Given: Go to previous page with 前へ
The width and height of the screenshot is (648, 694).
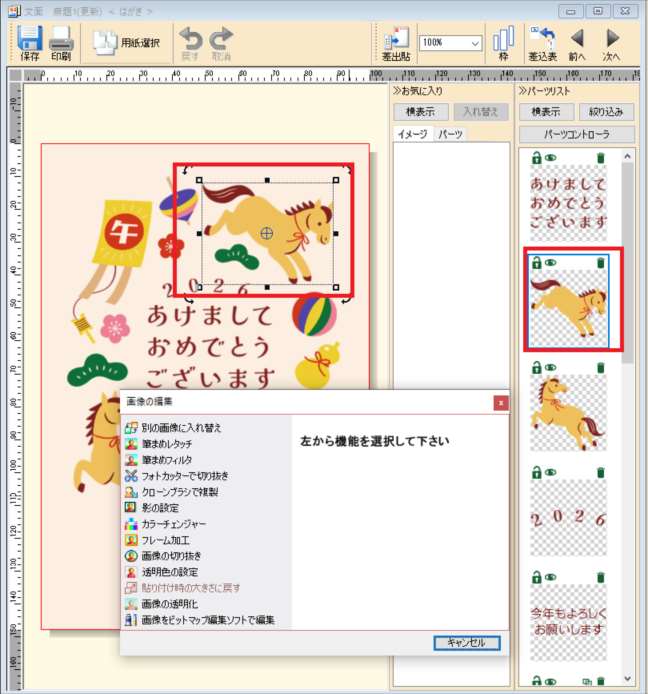Looking at the screenshot, I should (x=577, y=44).
